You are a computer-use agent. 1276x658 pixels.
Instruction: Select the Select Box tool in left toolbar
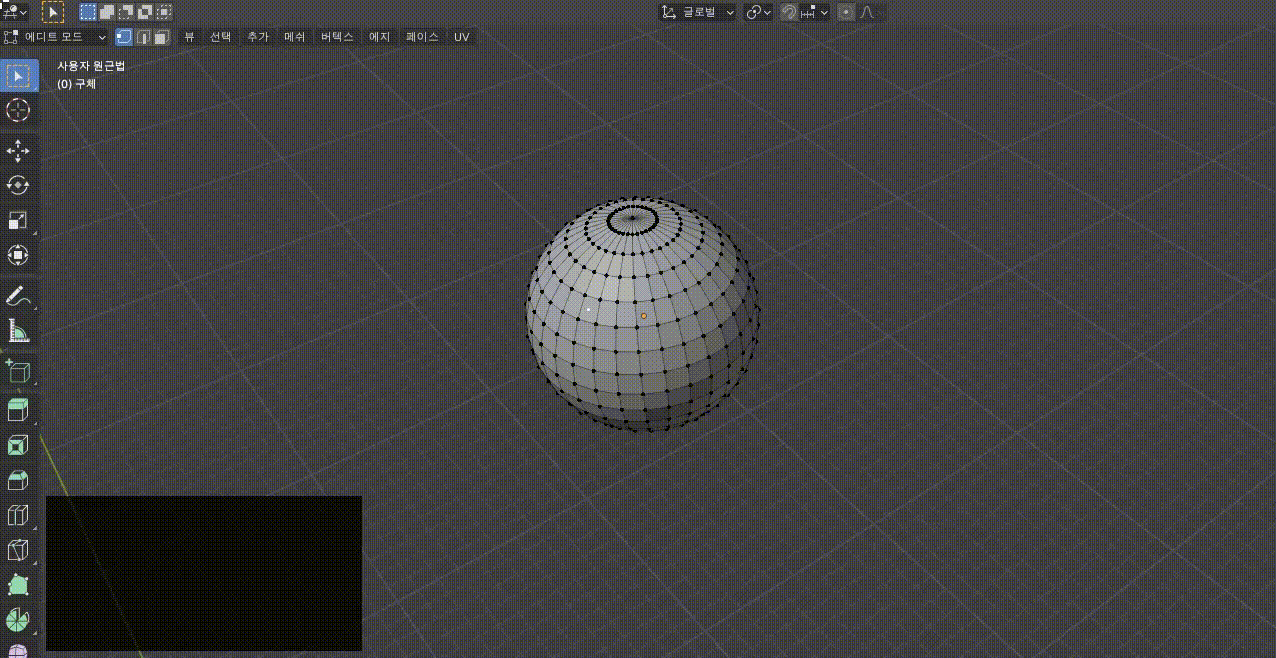click(18, 76)
